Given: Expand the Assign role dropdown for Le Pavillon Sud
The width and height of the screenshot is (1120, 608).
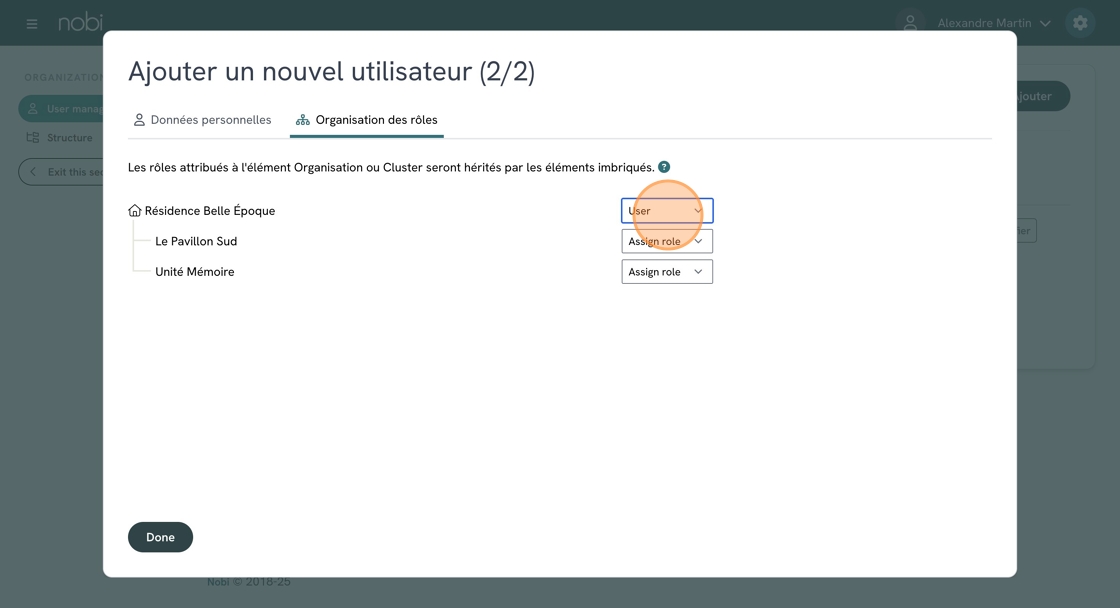Looking at the screenshot, I should coord(667,241).
